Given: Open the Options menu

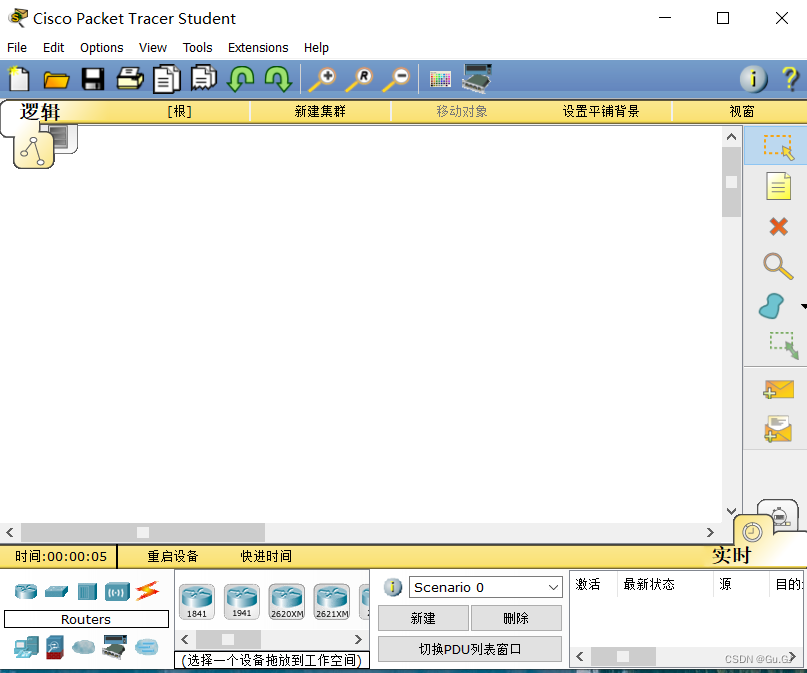Looking at the screenshot, I should [101, 48].
